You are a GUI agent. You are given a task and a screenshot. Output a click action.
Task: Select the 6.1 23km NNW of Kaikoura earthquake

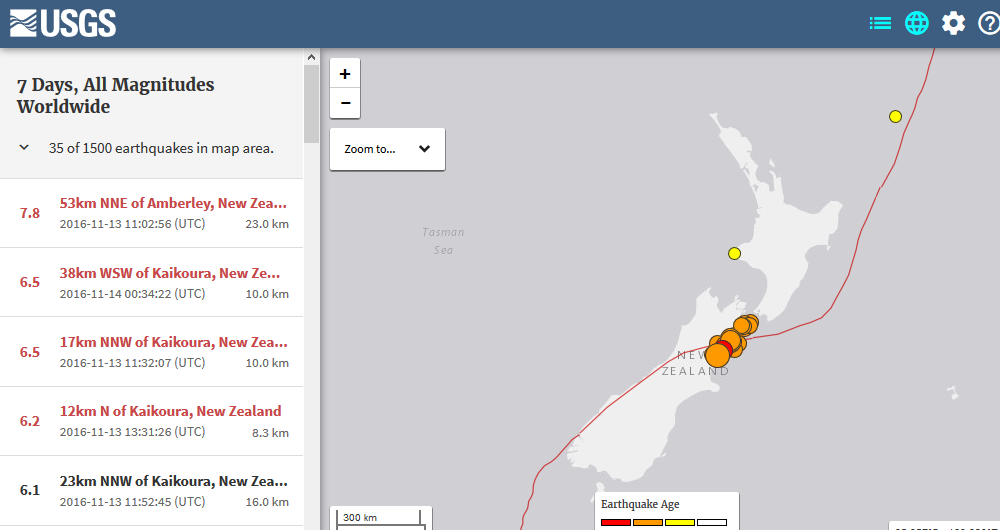[151, 490]
